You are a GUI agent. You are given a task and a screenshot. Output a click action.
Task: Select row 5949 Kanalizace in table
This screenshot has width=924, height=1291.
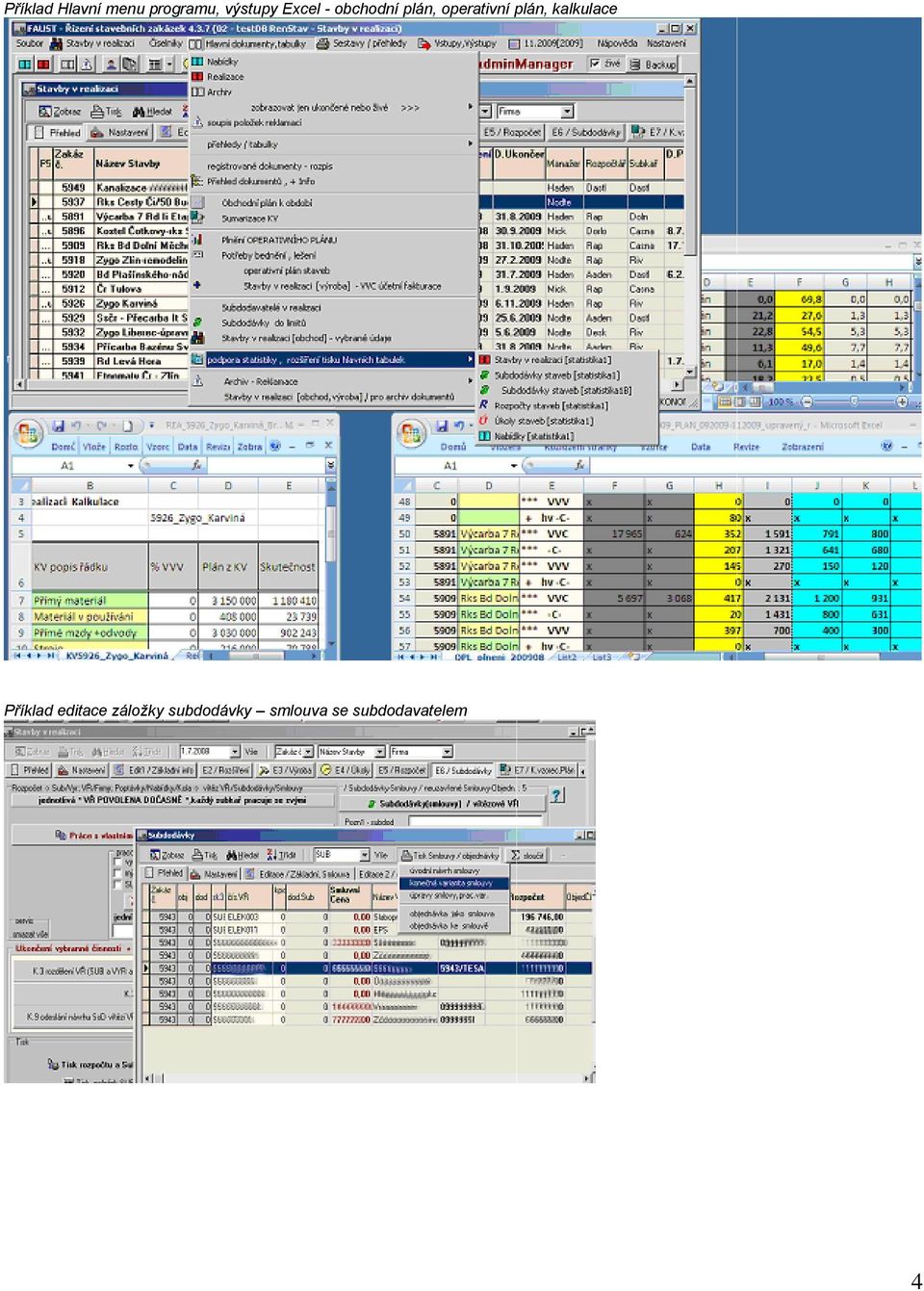pyautogui.click(x=356, y=188)
